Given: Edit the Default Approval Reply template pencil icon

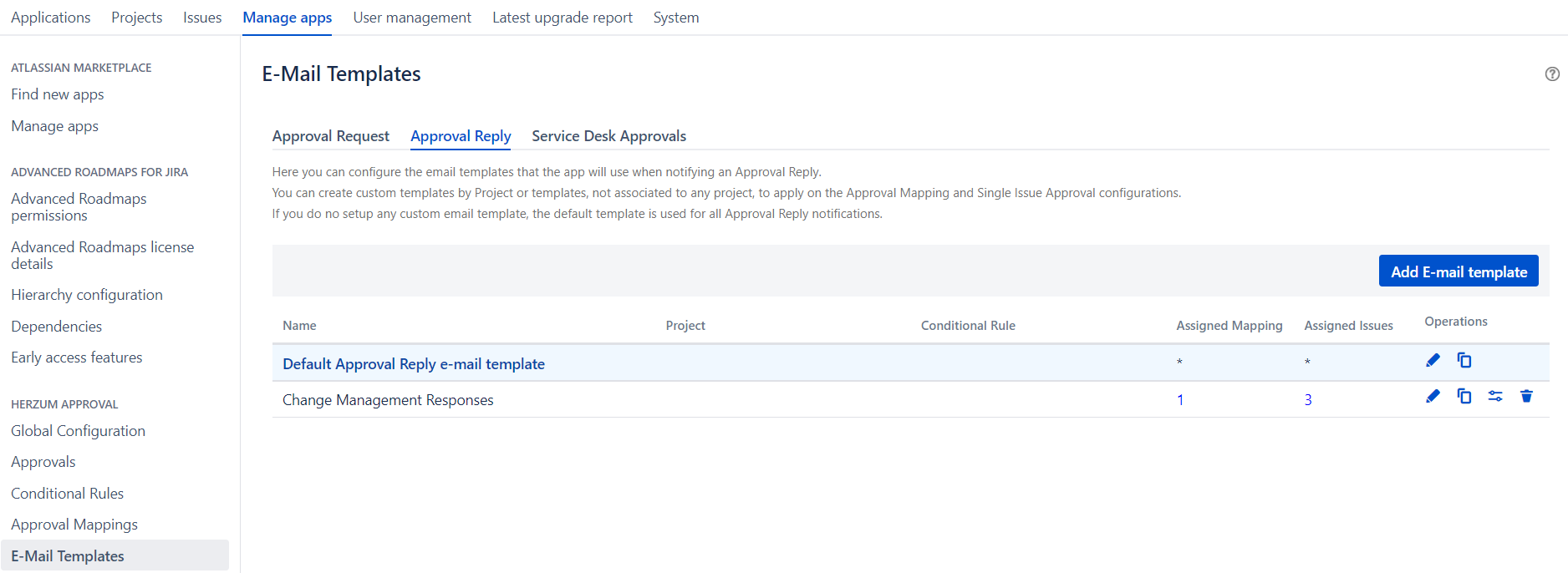Looking at the screenshot, I should point(1433,360).
